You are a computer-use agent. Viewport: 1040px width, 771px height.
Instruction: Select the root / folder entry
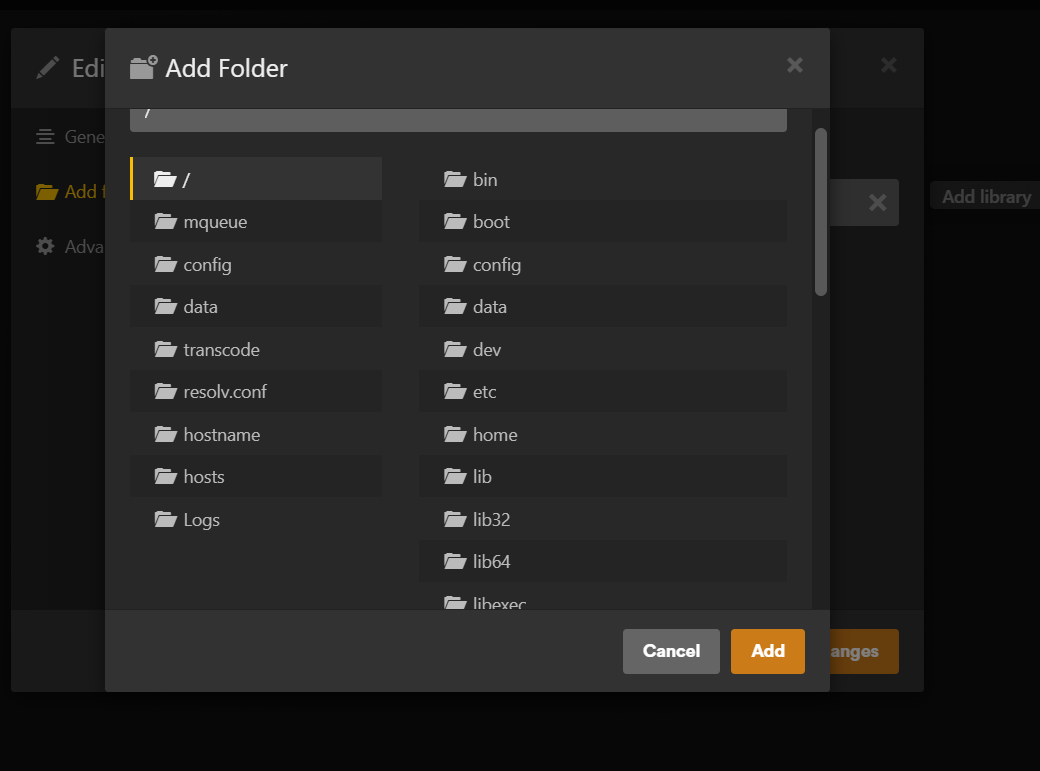[x=256, y=178]
